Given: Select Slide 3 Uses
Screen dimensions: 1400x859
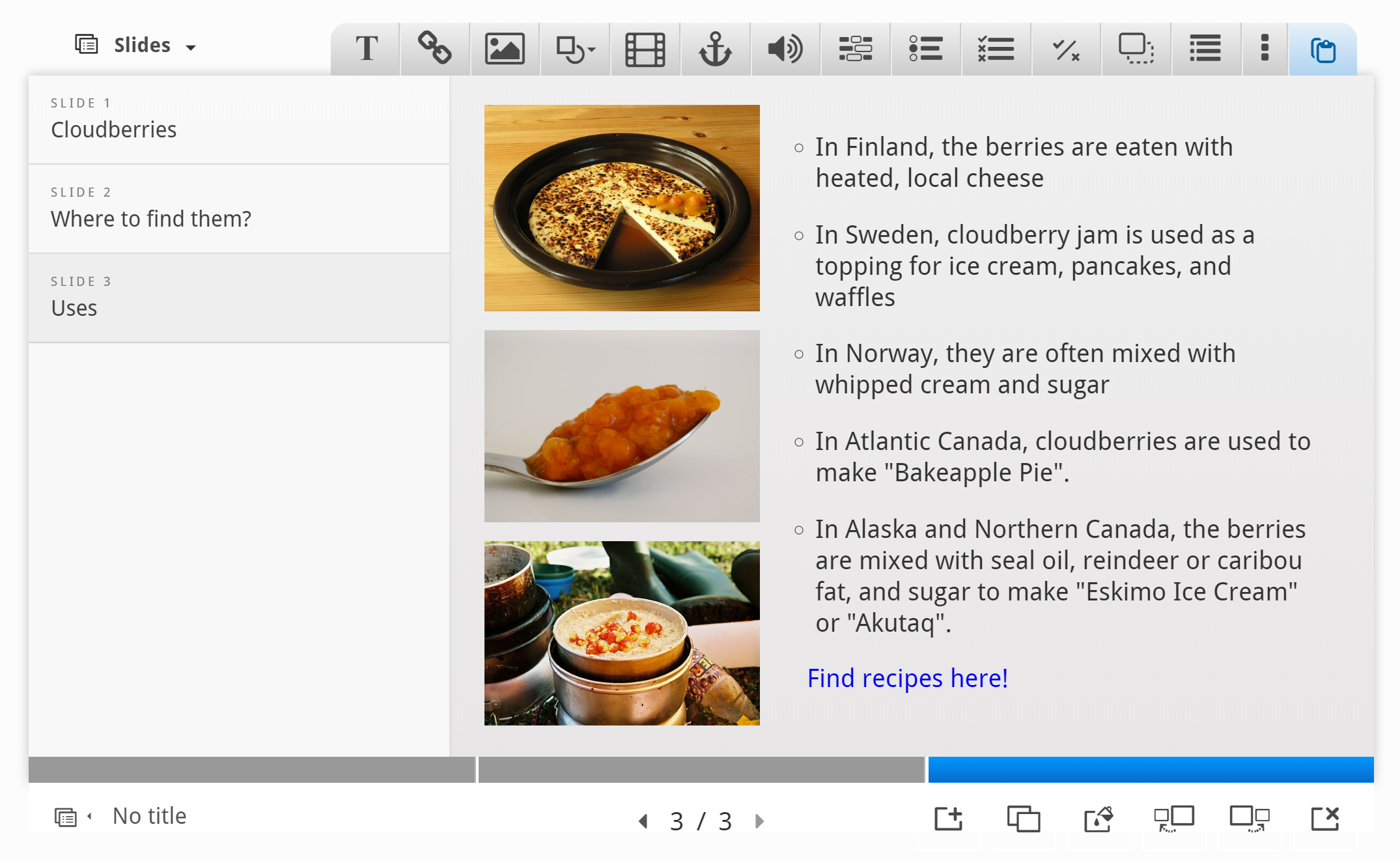Looking at the screenshot, I should click(239, 298).
